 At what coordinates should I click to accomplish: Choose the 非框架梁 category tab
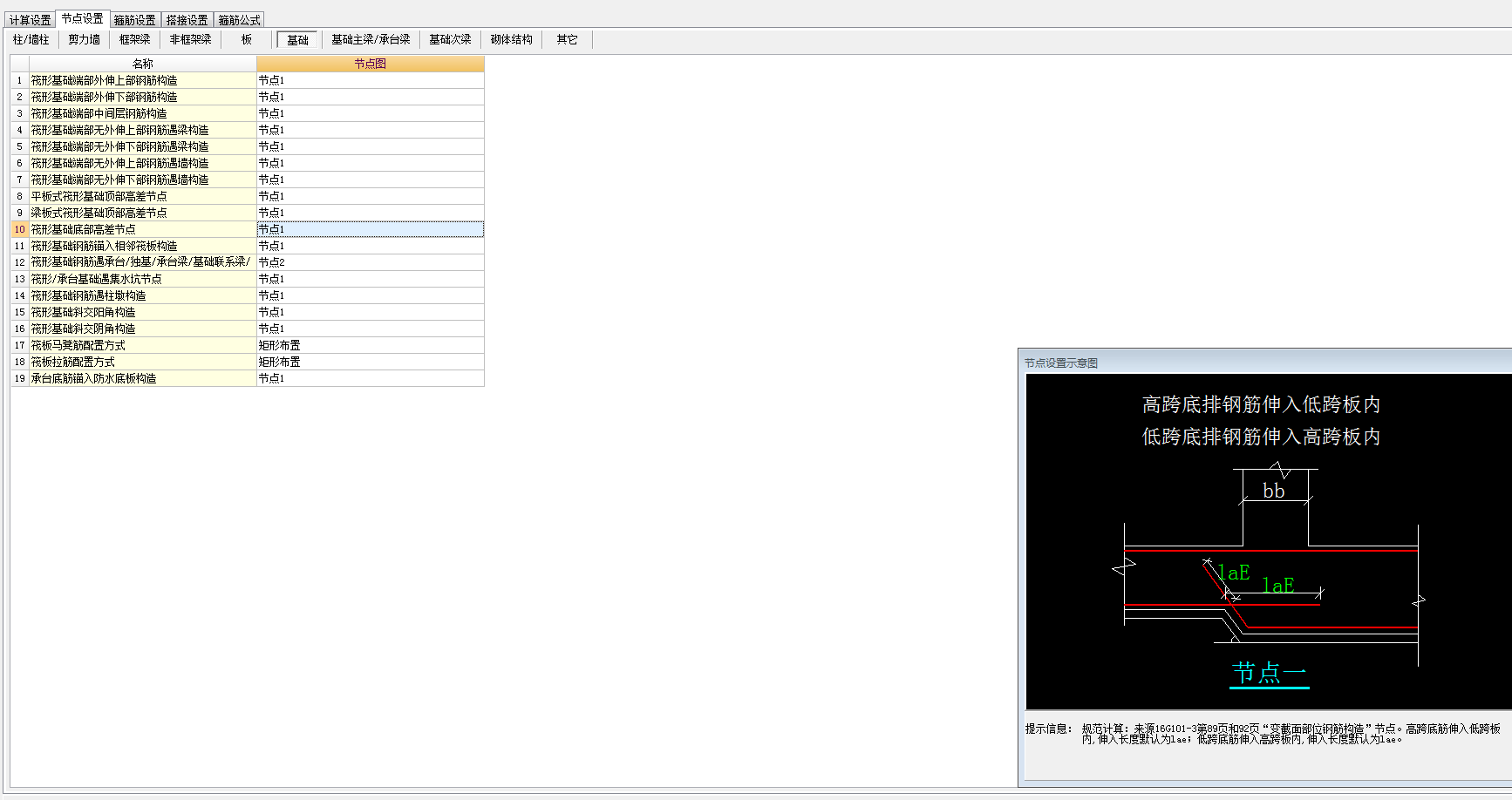tap(190, 39)
